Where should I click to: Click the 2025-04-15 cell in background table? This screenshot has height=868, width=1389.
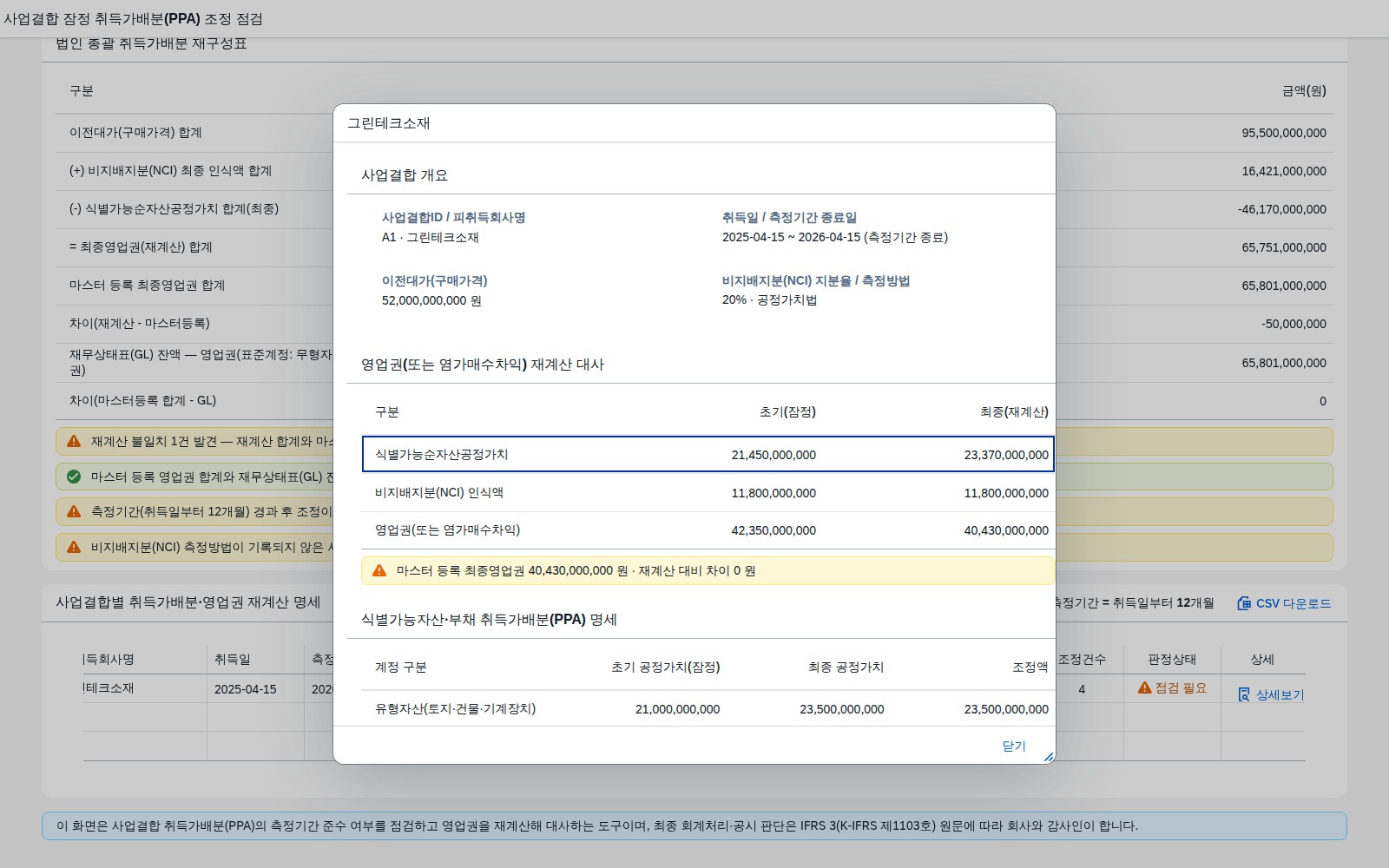click(246, 689)
